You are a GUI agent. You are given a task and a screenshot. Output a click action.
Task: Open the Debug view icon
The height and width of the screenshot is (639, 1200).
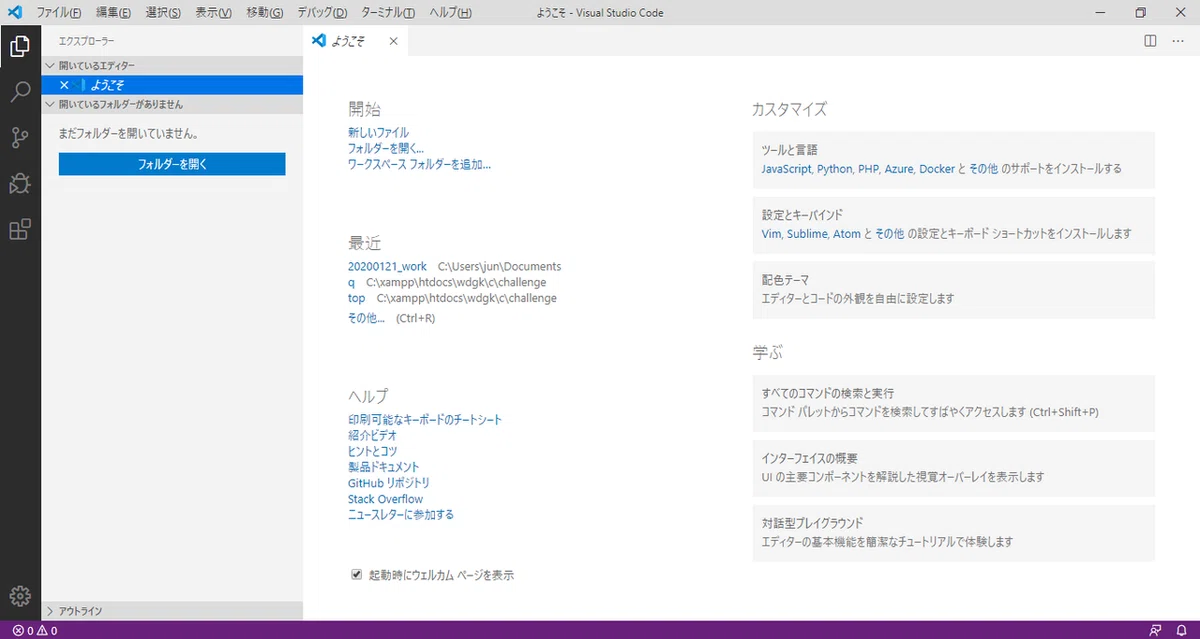[20, 184]
